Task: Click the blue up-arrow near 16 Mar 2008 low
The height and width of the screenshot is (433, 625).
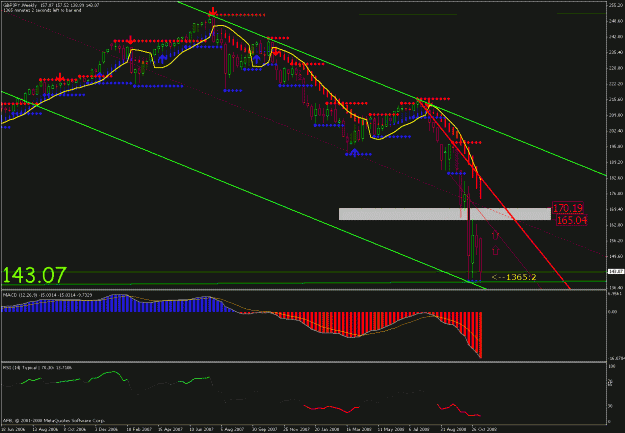Action: coord(354,152)
